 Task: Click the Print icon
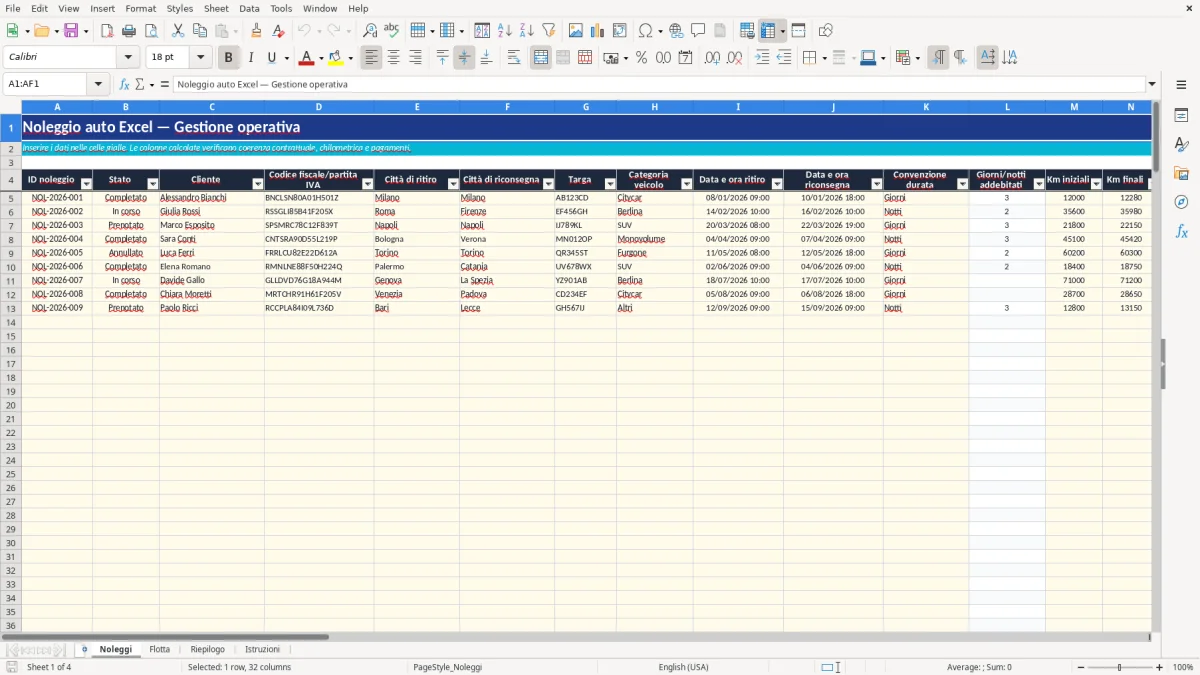[129, 30]
